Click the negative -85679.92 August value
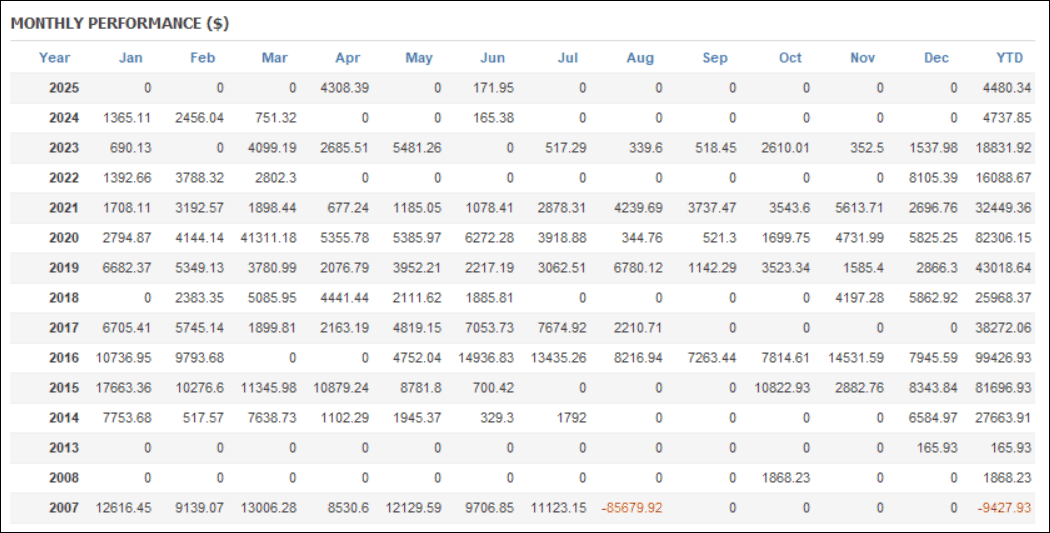Image resolution: width=1050 pixels, height=533 pixels. [x=632, y=508]
